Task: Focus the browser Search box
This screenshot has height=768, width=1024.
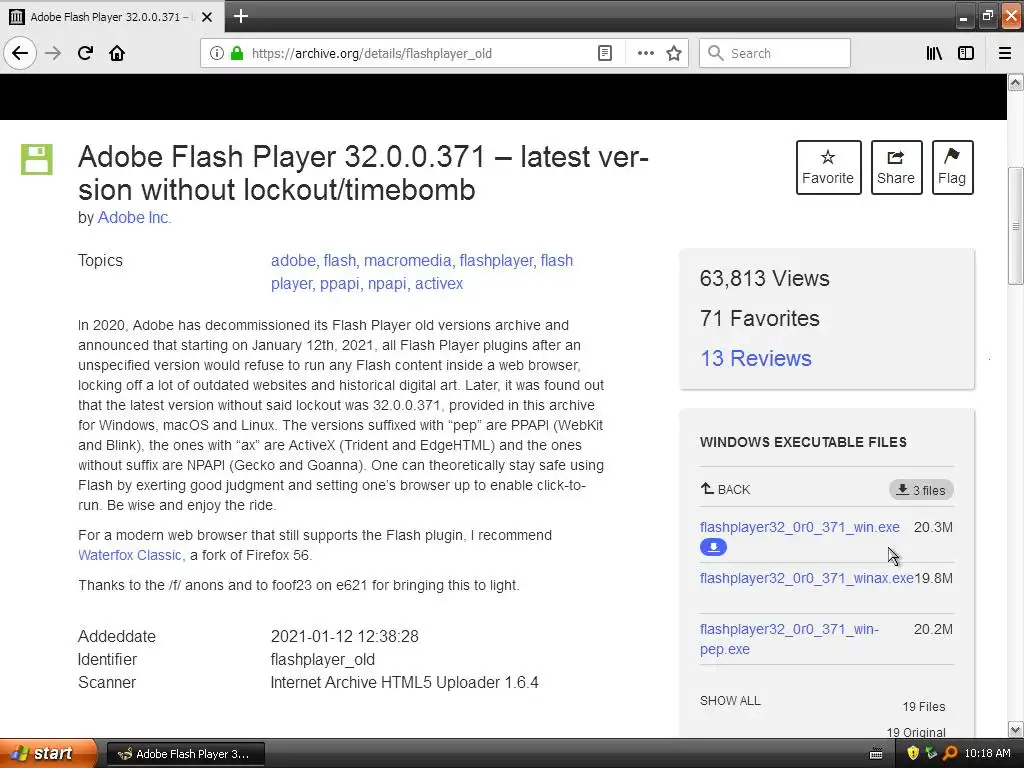Action: click(775, 53)
